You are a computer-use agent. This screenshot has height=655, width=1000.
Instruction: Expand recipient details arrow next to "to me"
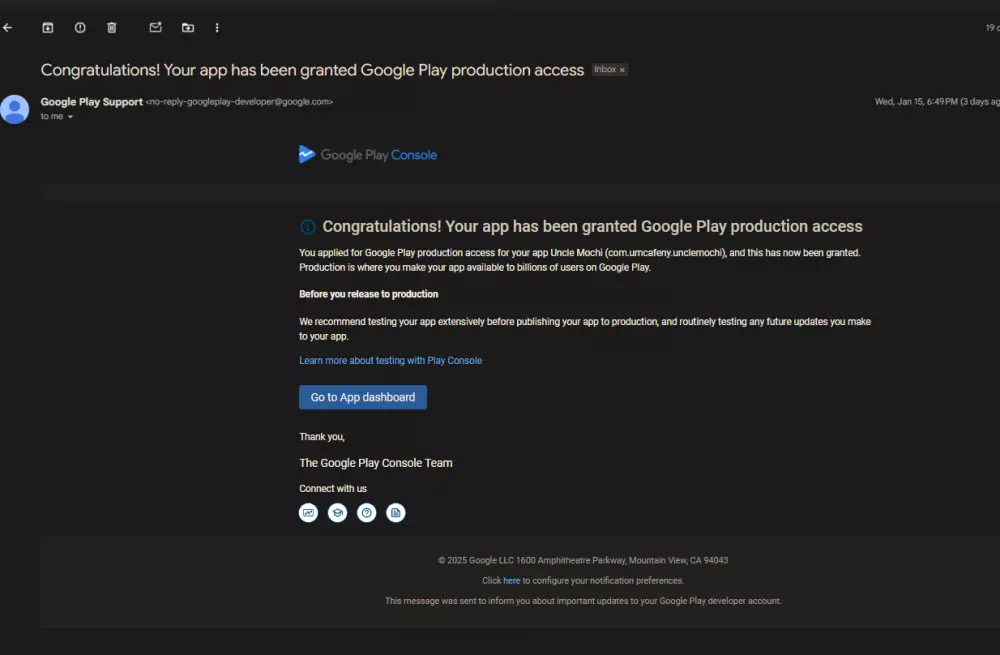coord(70,117)
